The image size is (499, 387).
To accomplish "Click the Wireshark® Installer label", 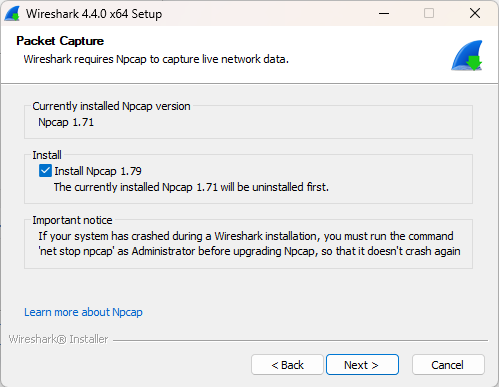I will 58,339.
